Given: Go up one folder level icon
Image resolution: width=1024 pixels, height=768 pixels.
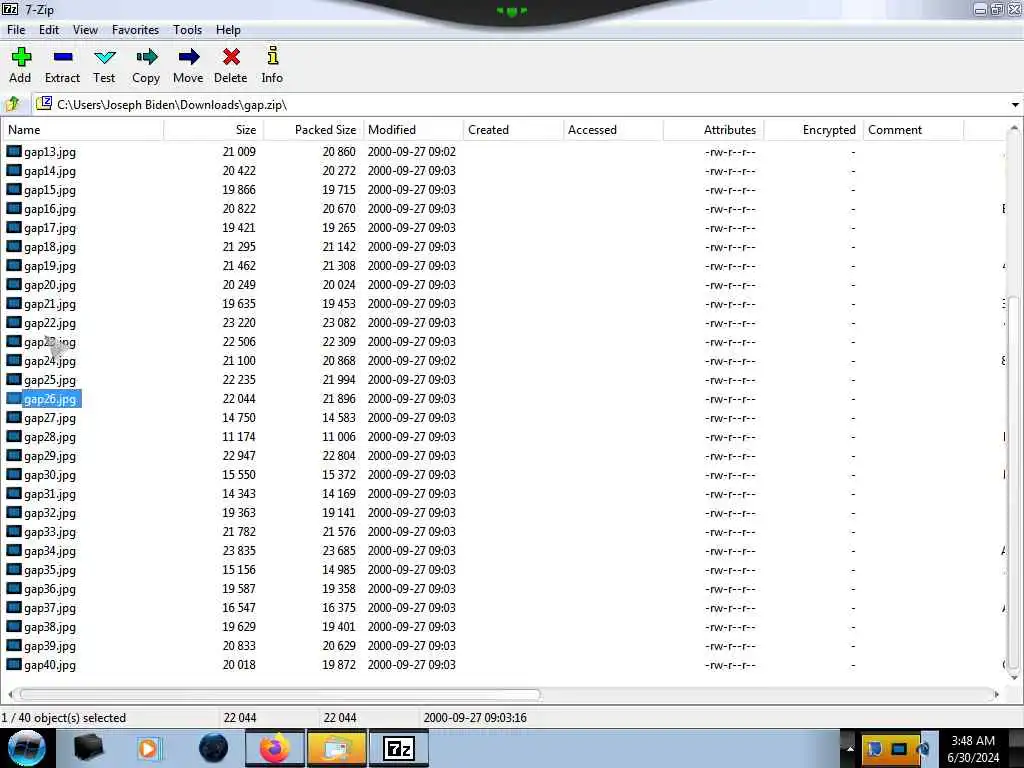Looking at the screenshot, I should [12, 104].
